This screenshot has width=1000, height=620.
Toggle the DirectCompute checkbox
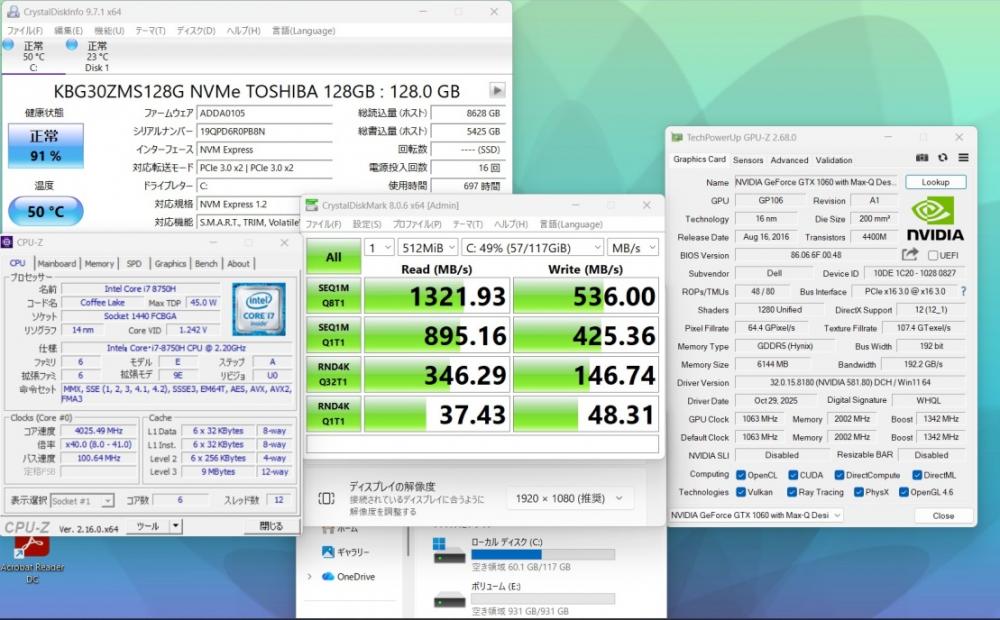(839, 475)
